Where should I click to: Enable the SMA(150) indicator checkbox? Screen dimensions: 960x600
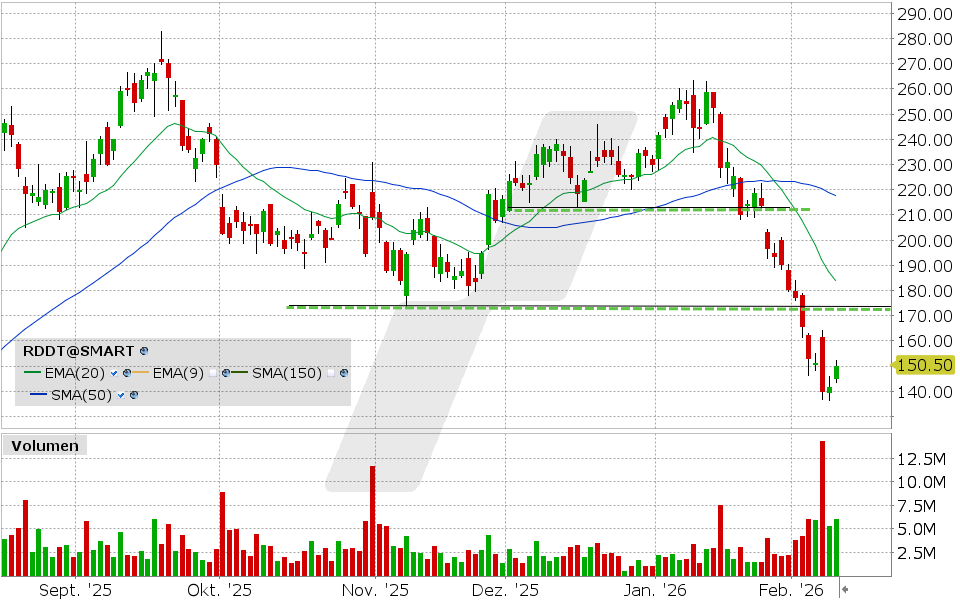click(330, 373)
